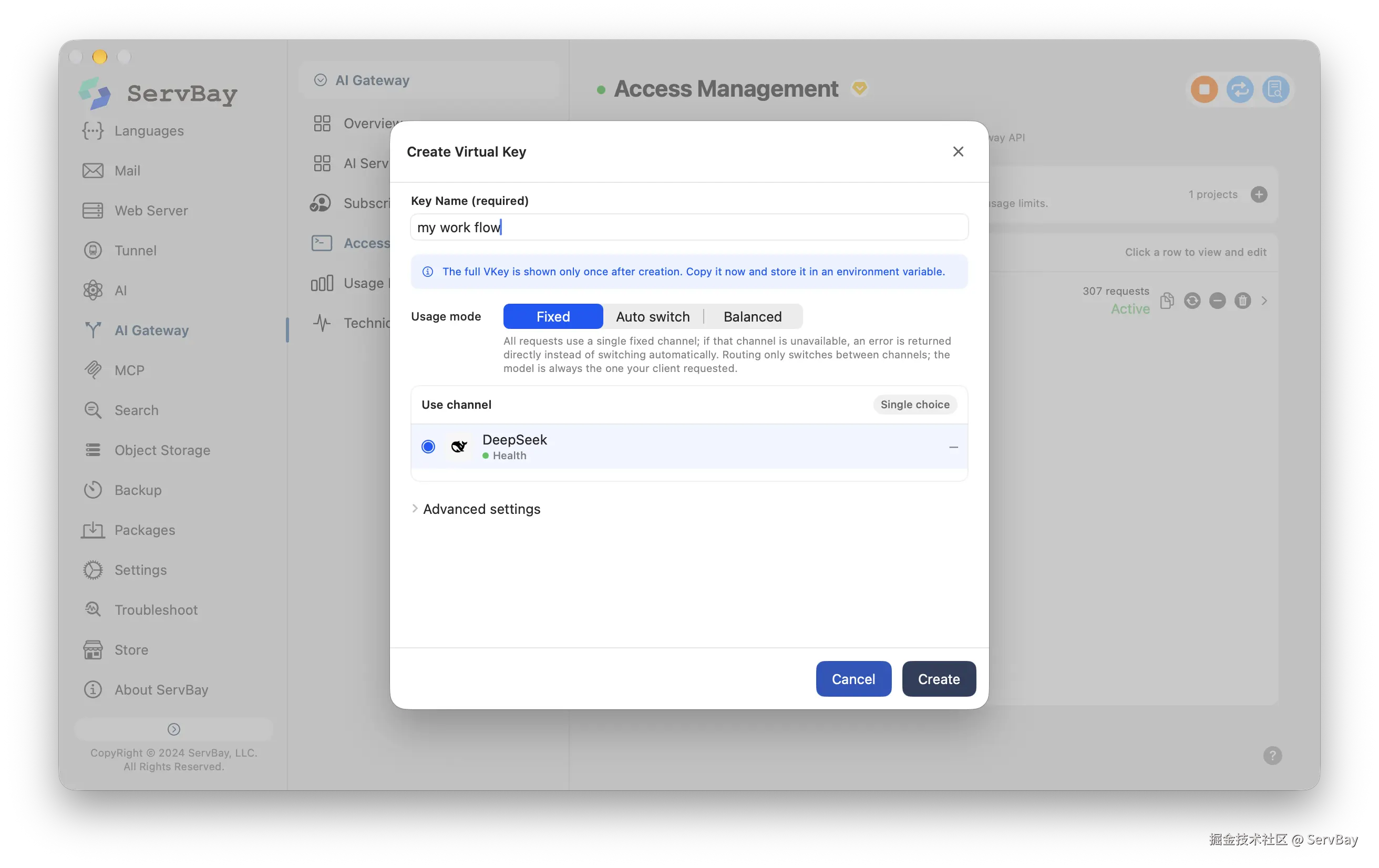Open the log viewer icon in header
Viewport: 1379px width, 868px height.
(1275, 89)
